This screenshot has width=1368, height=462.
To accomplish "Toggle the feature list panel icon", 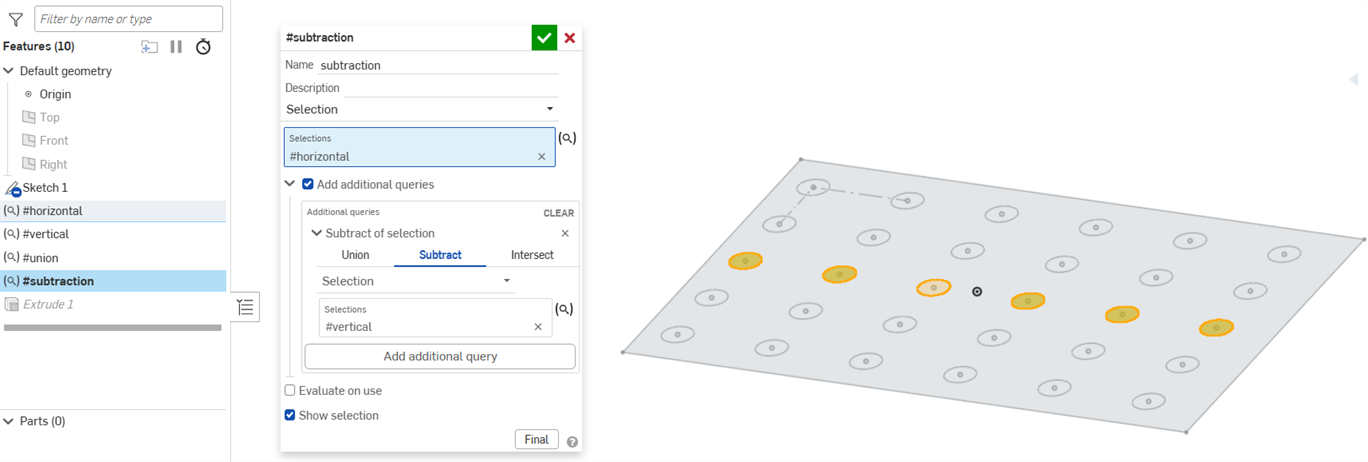I will pyautogui.click(x=245, y=308).
